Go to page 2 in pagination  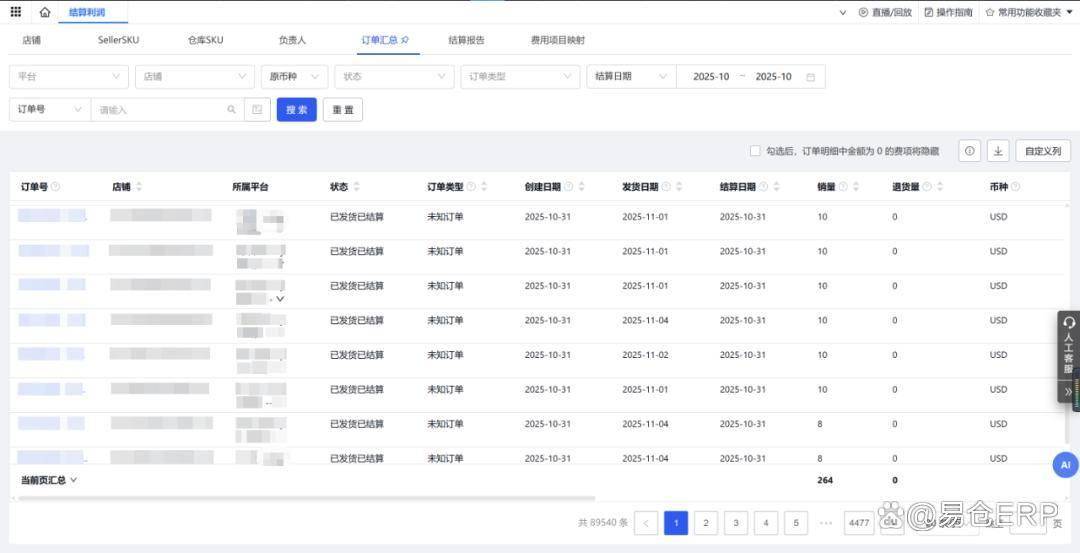point(706,523)
